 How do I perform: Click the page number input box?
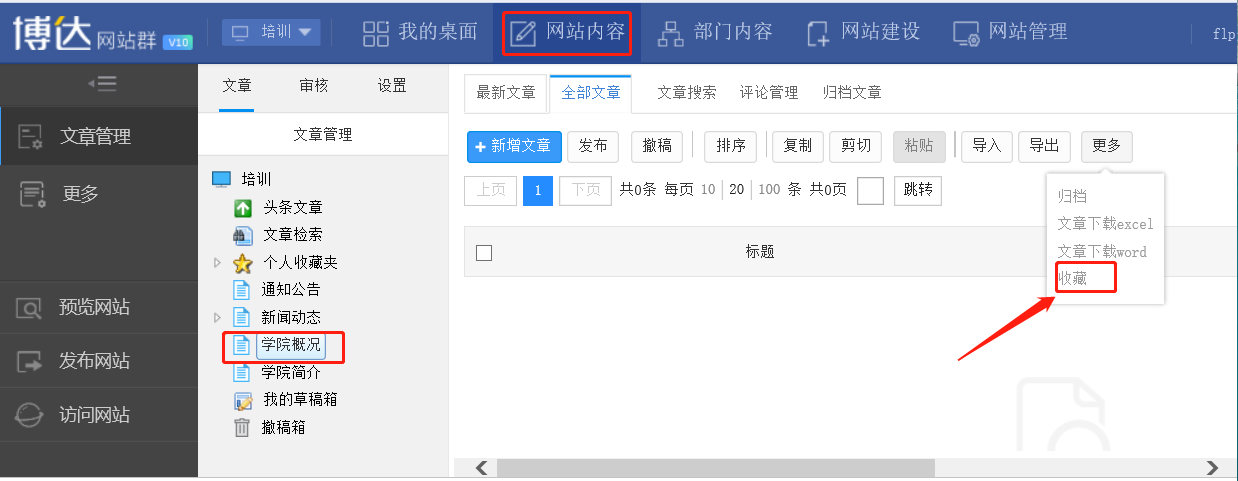pyautogui.click(x=870, y=190)
